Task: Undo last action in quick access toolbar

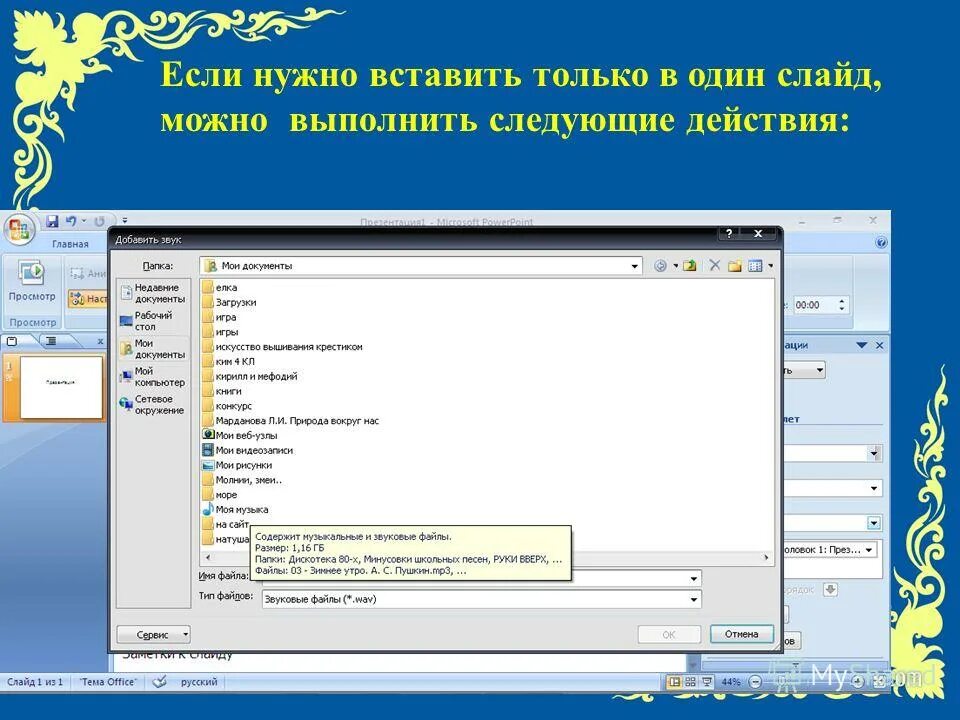Action: [71, 221]
